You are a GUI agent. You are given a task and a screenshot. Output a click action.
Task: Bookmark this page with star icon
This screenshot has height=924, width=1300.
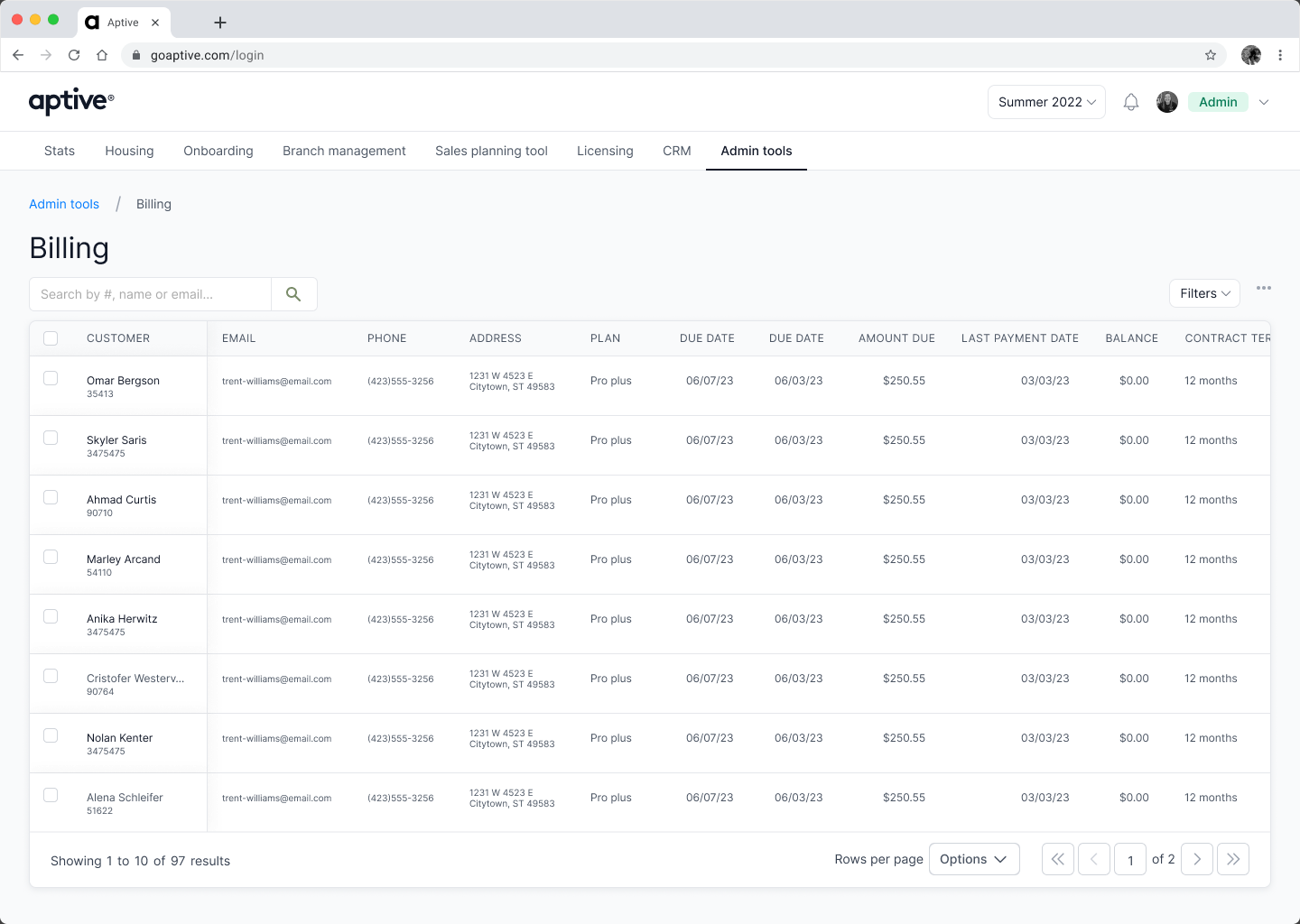[1211, 55]
